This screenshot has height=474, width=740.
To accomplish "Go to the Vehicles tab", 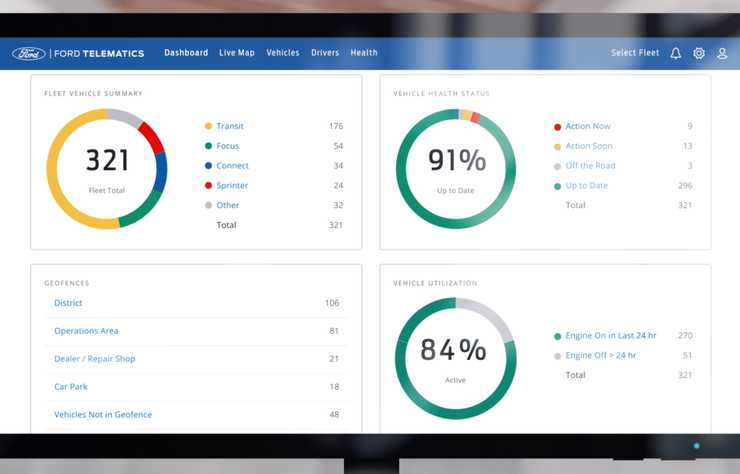I will [x=283, y=53].
